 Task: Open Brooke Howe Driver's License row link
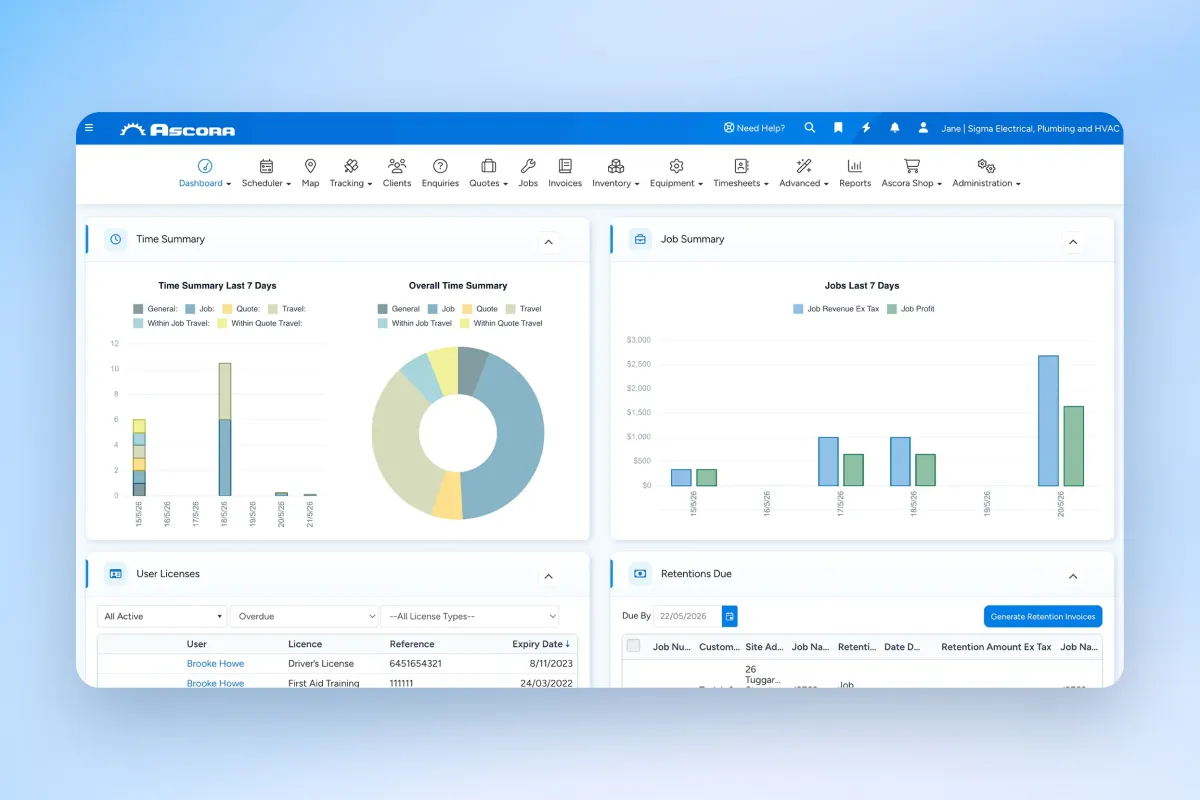(215, 663)
